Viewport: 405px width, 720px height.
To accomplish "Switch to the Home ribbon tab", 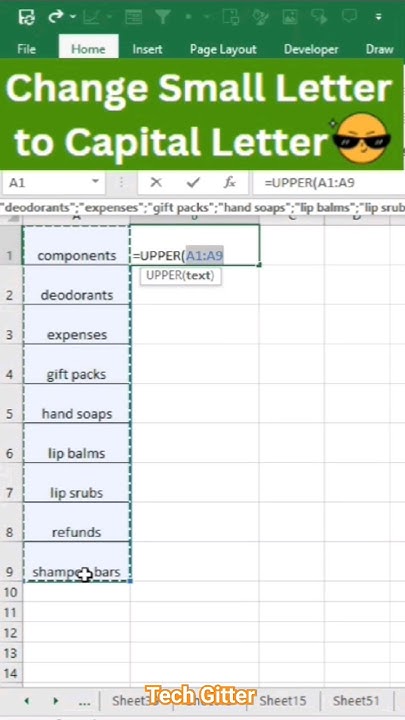I will click(x=88, y=48).
